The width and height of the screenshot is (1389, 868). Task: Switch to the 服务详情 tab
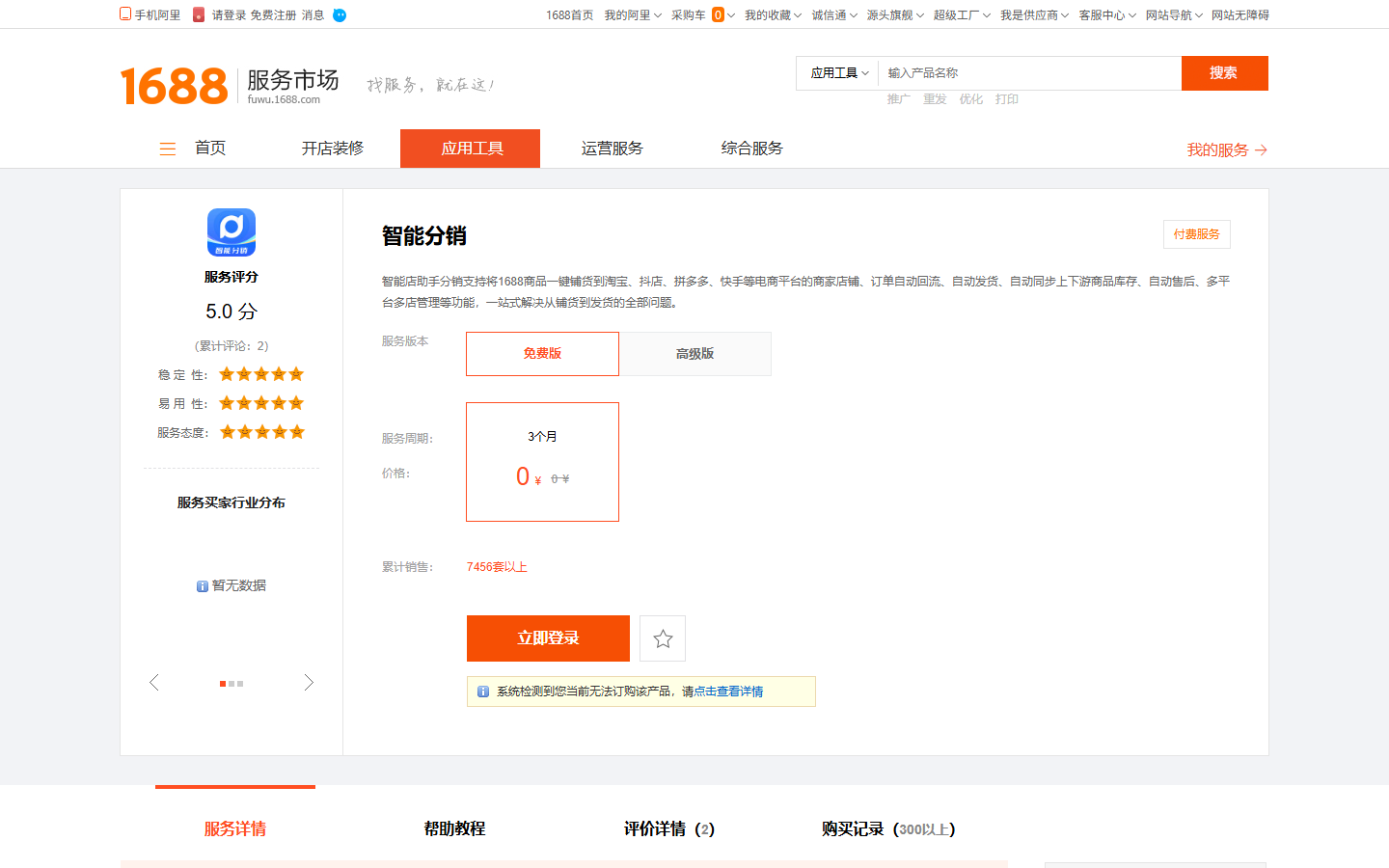[235, 828]
